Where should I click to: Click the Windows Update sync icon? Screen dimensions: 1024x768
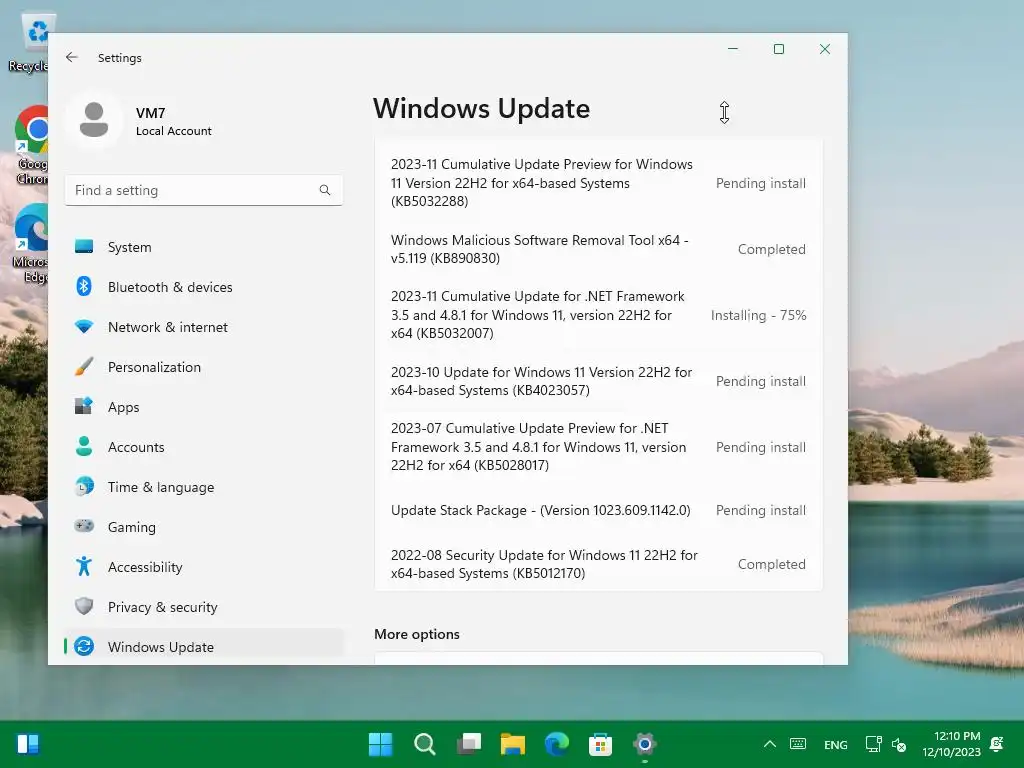tap(84, 647)
